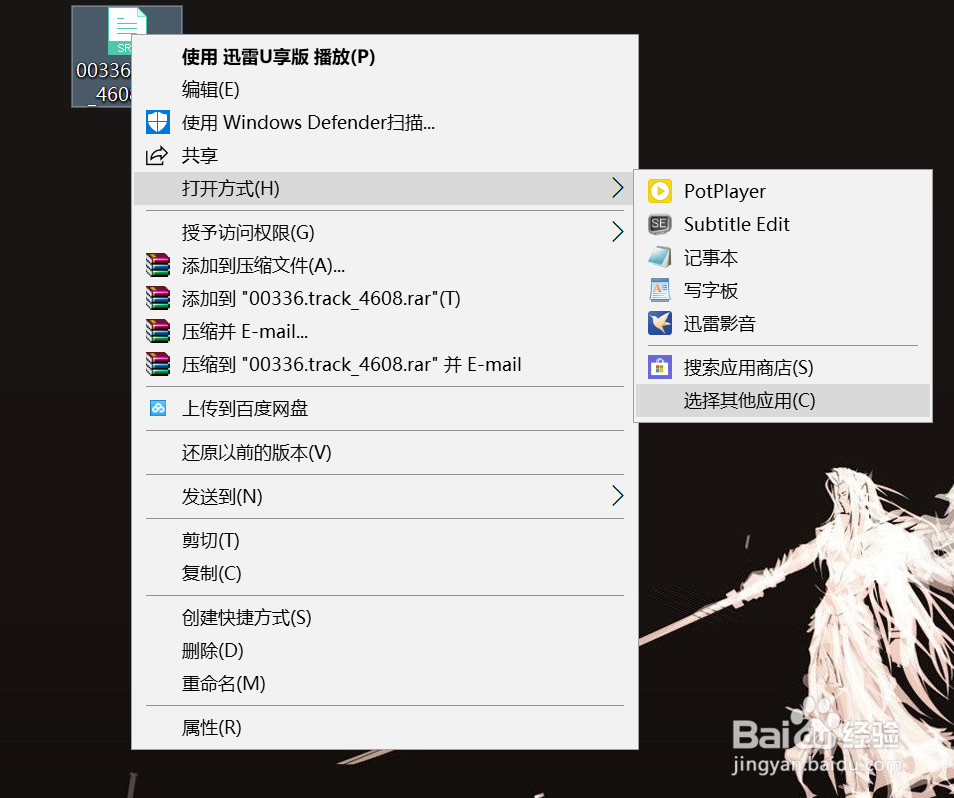This screenshot has width=954, height=798.
Task: Choose 添加到 "00336.track_4608.rar"(T)
Action: [385, 298]
